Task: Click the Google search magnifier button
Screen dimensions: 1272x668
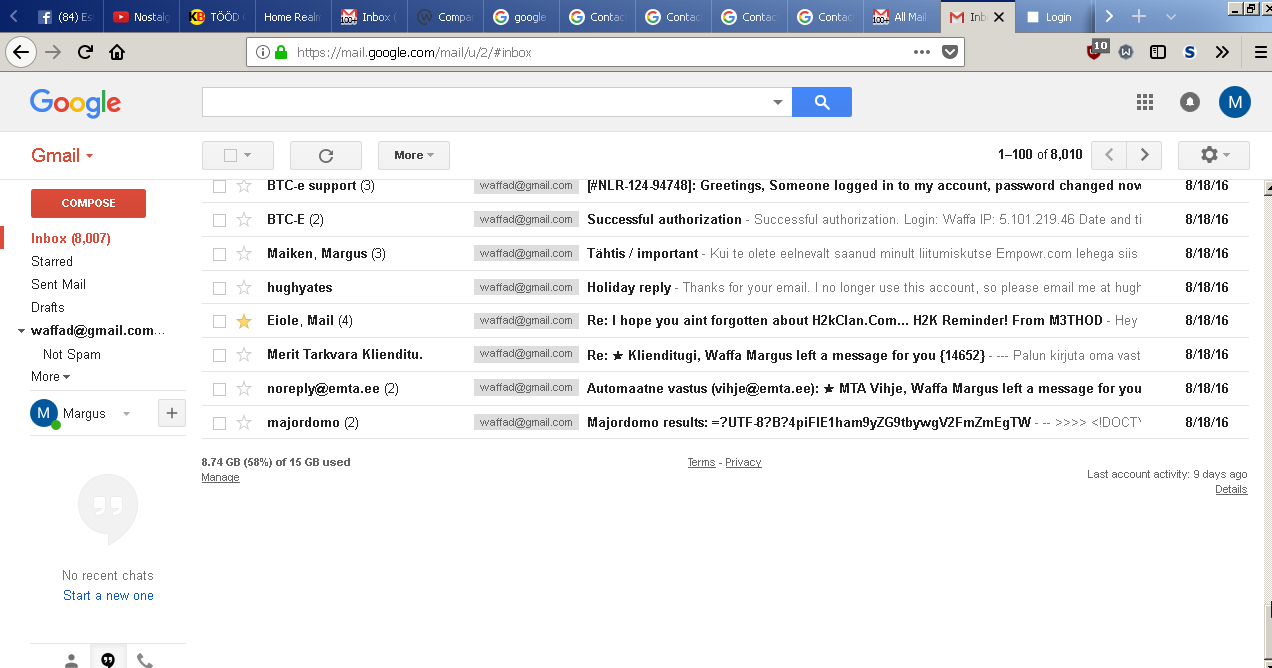Action: [x=822, y=102]
